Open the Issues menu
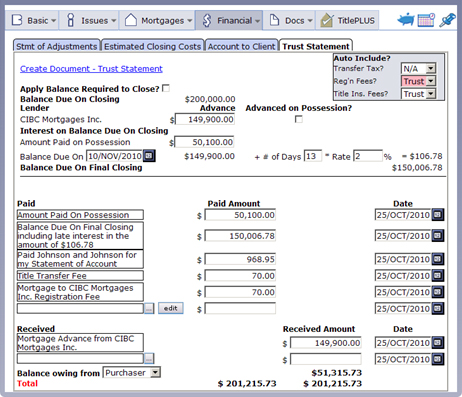Image resolution: width=462 pixels, height=397 pixels. [x=89, y=20]
